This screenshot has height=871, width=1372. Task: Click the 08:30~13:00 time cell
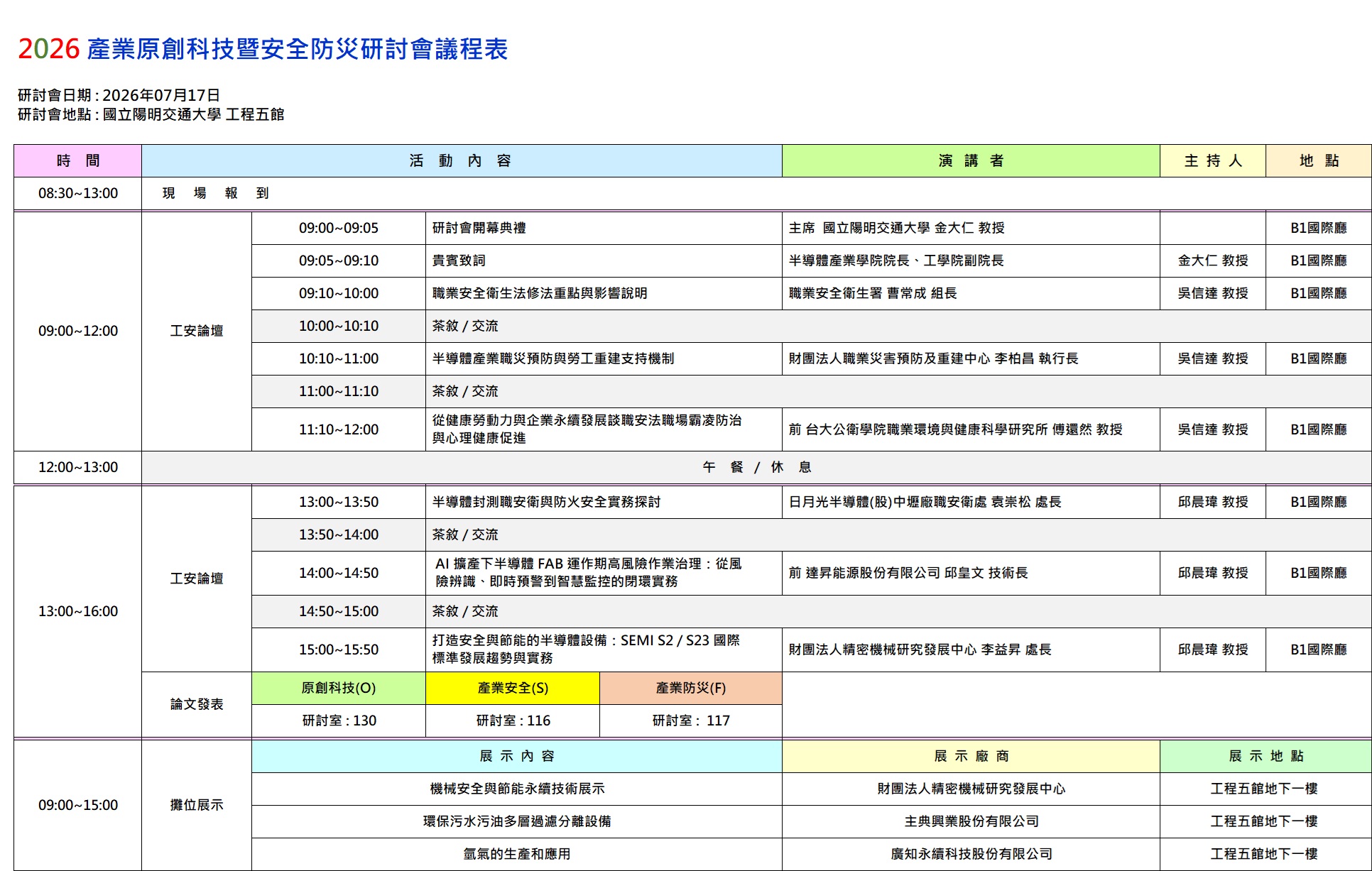(x=78, y=193)
